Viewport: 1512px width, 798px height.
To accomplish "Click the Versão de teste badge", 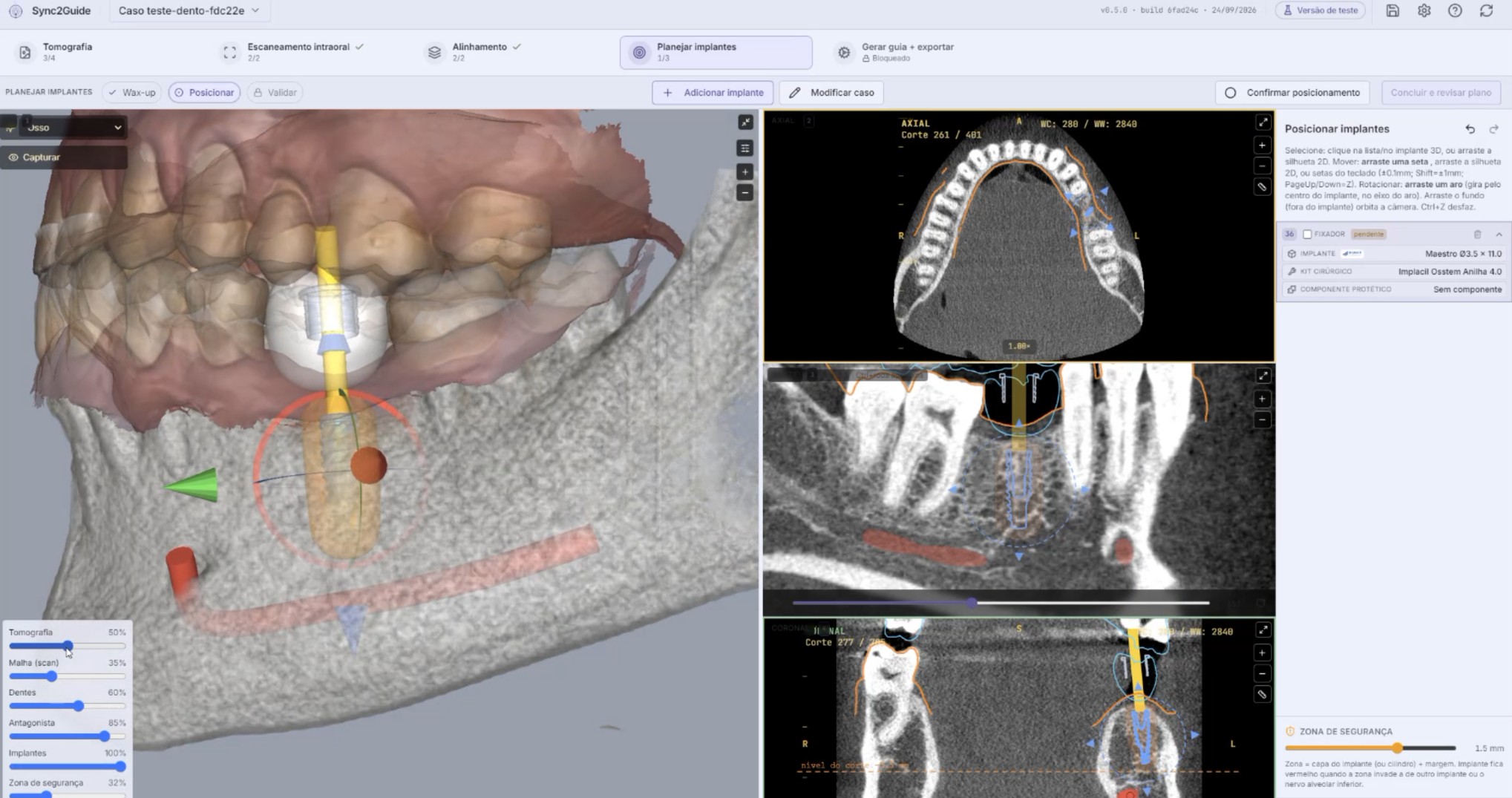I will click(x=1320, y=10).
